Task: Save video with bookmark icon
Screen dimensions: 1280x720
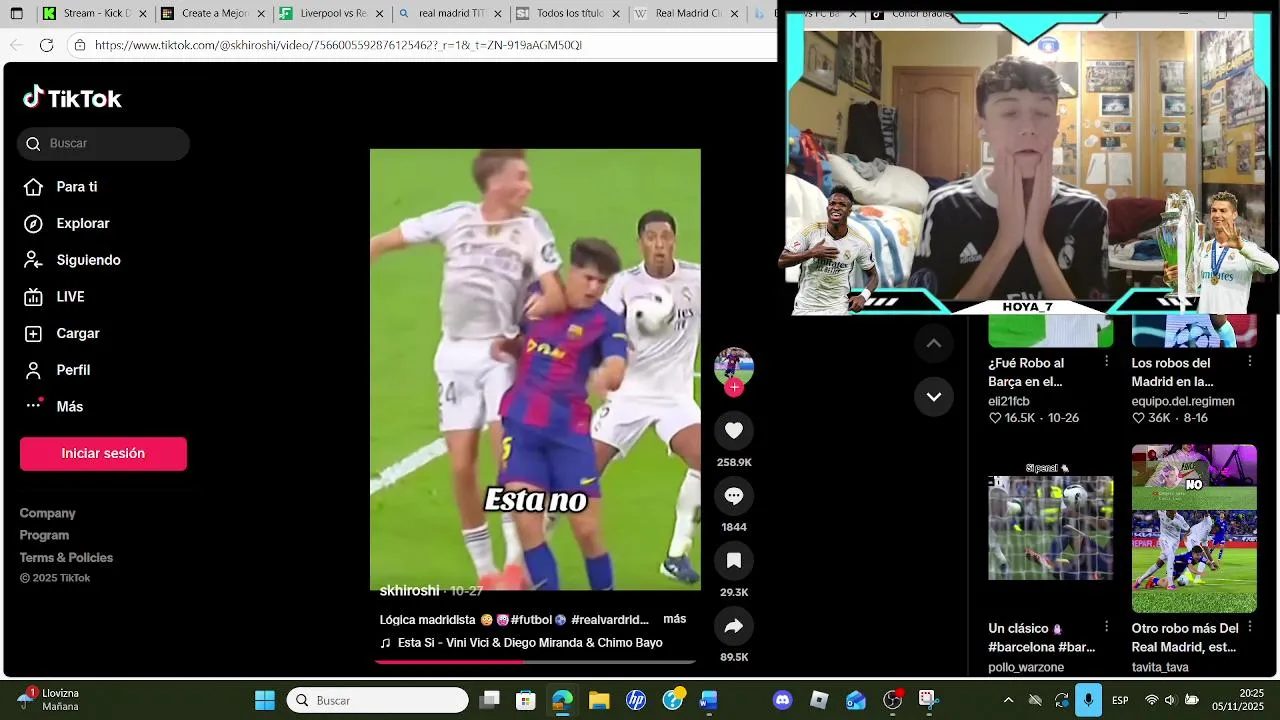Action: (734, 561)
